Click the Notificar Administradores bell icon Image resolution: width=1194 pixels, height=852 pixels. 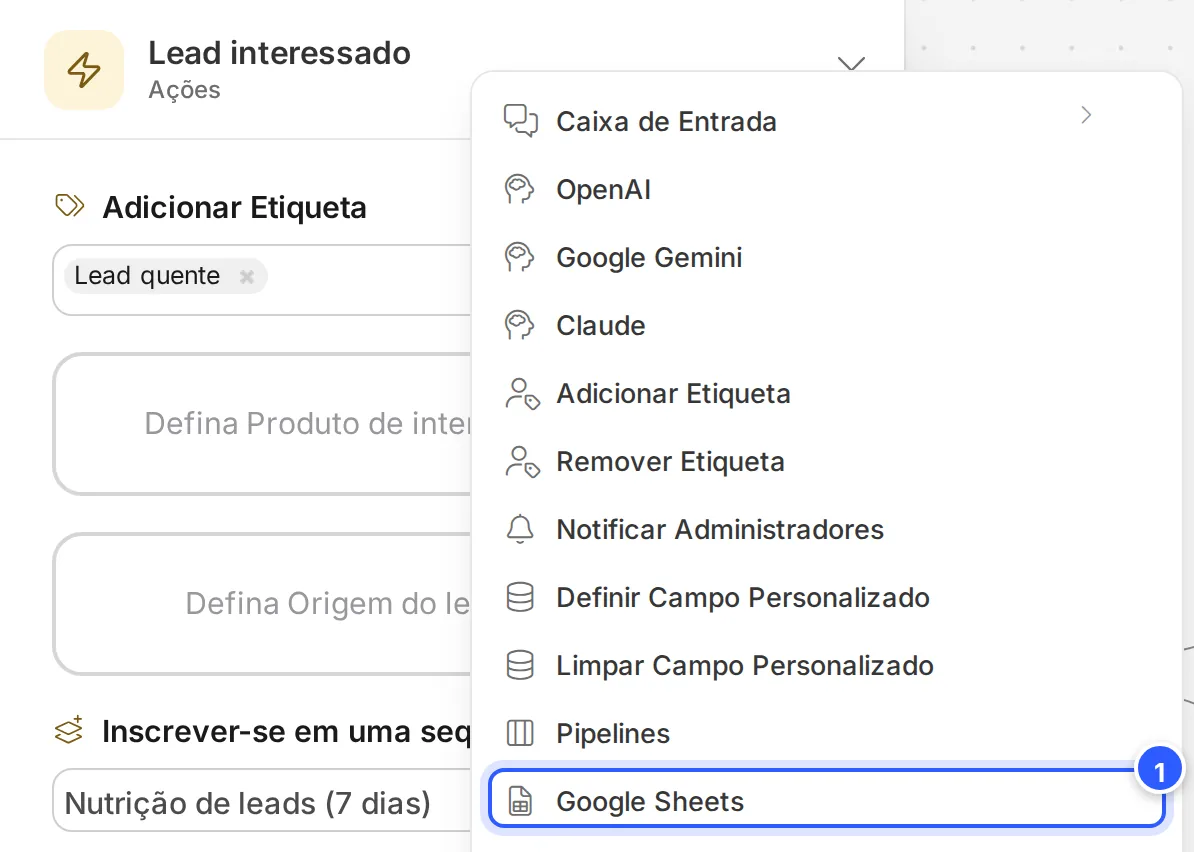pos(520,529)
